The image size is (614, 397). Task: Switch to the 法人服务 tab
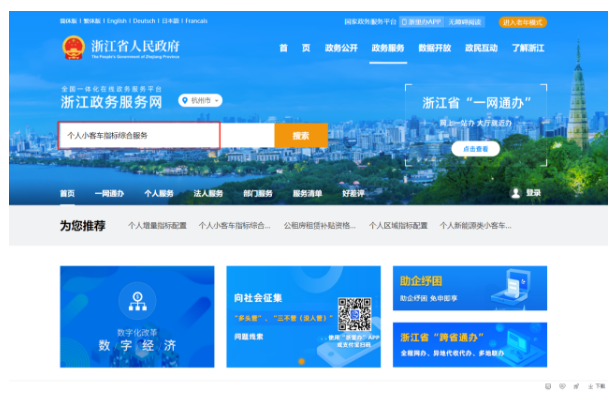point(208,193)
